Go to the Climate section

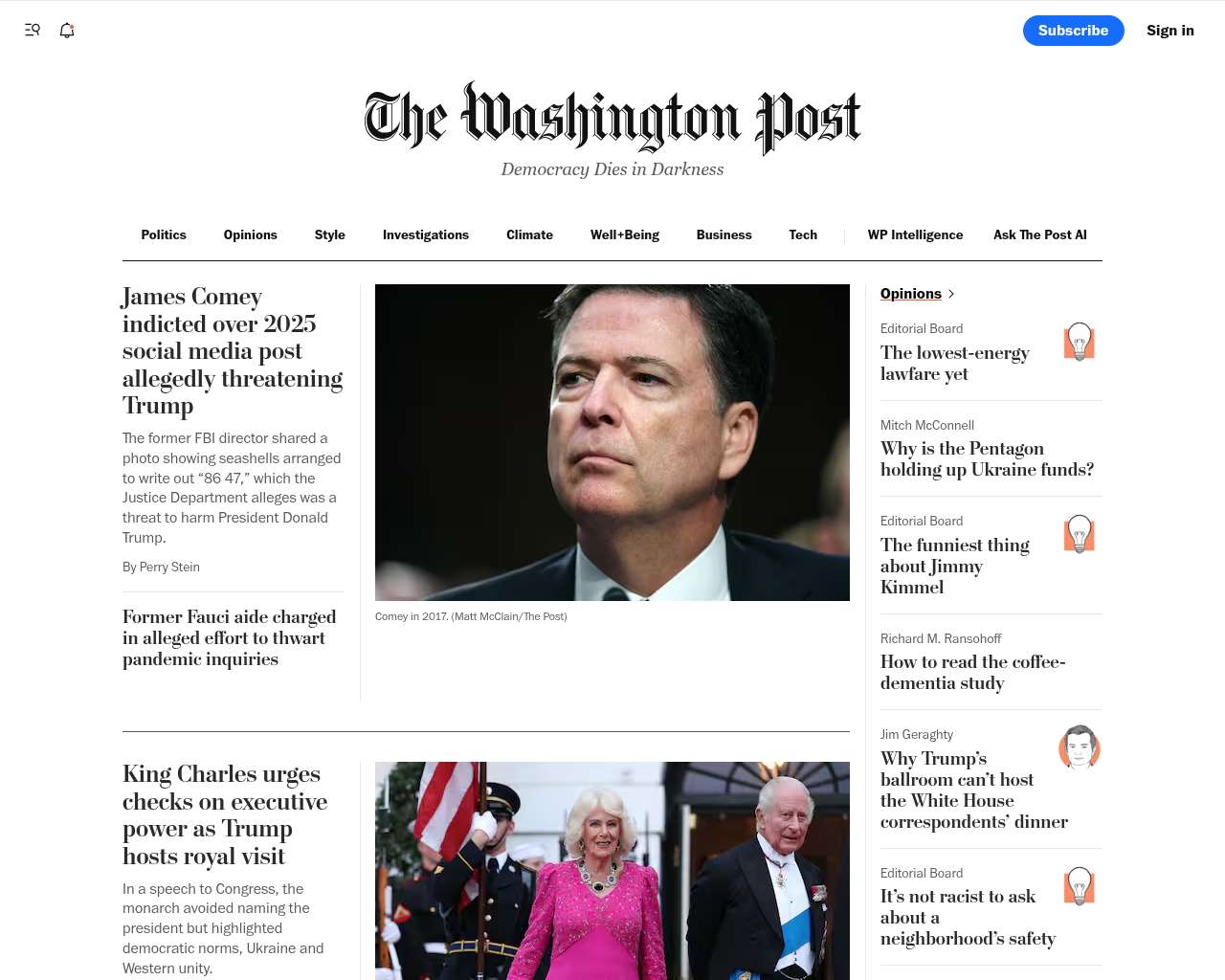pyautogui.click(x=529, y=234)
